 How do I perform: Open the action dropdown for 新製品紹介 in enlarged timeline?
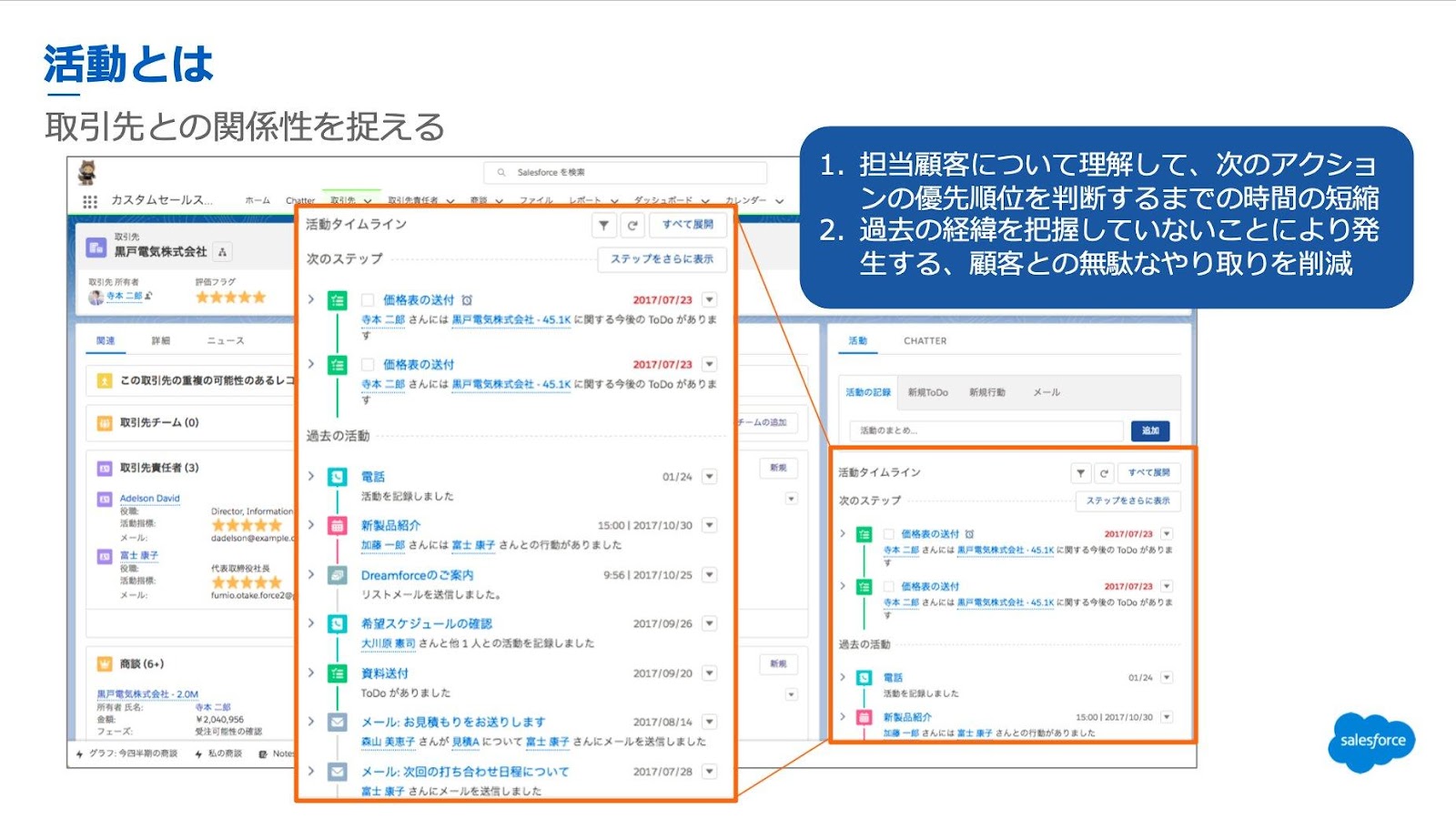pyautogui.click(x=710, y=526)
